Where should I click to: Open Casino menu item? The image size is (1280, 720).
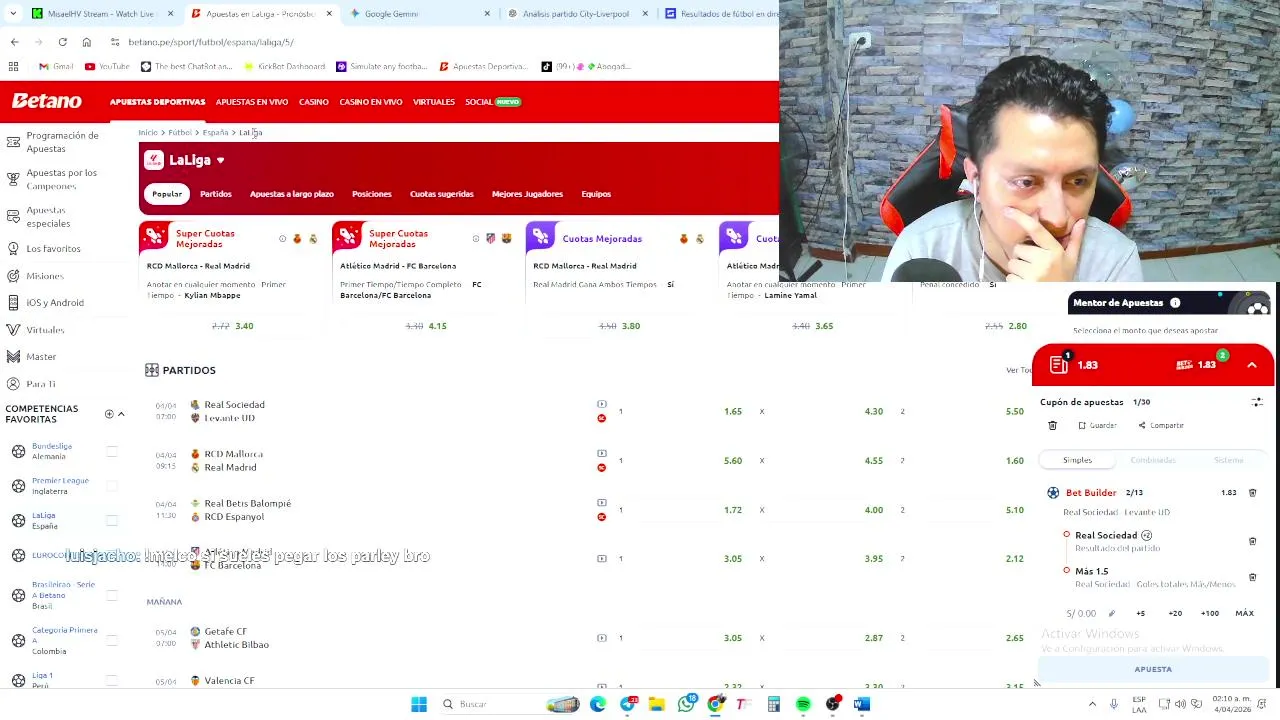[314, 102]
